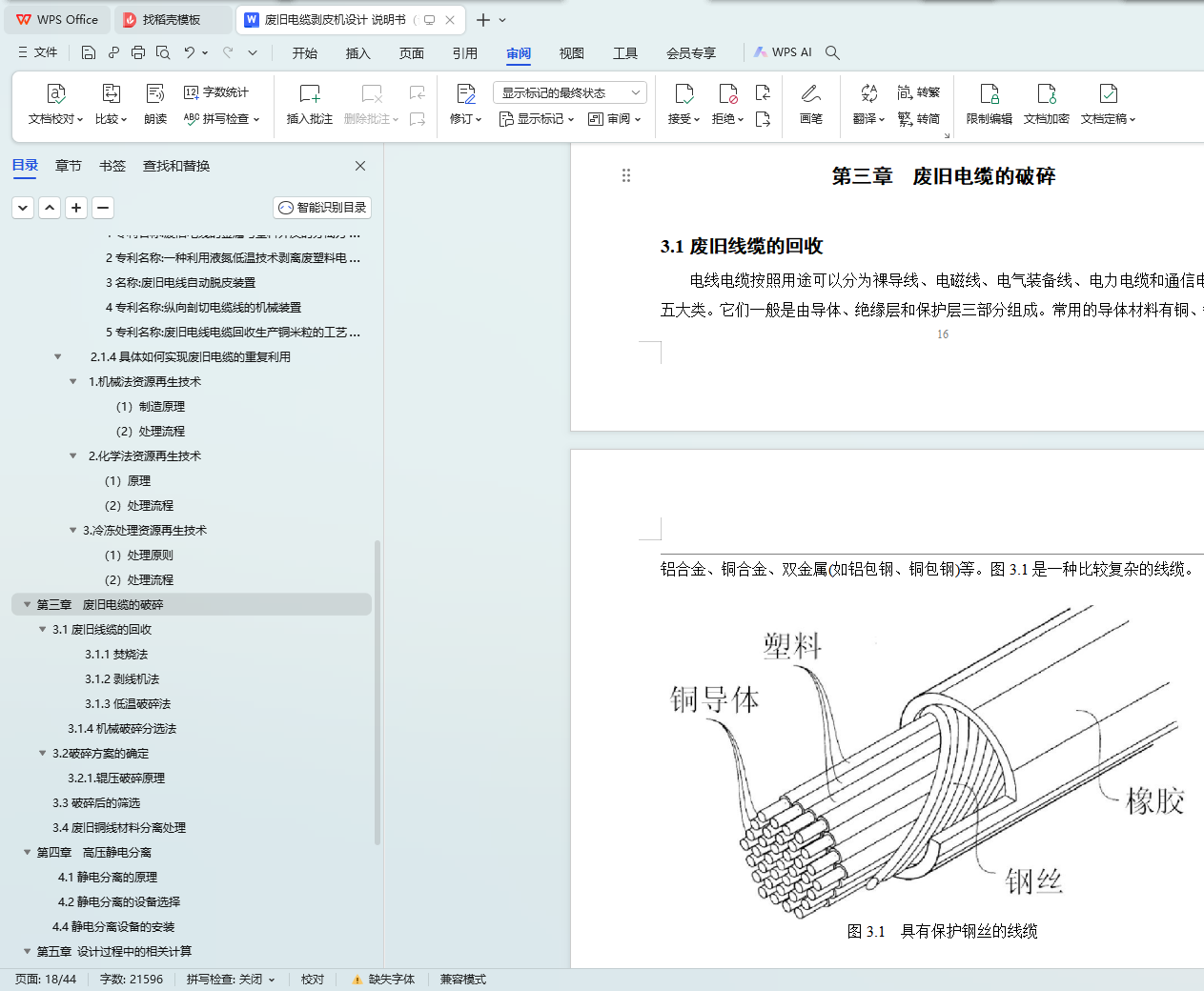
Task: Collapse the 第四章 高压静电分离 node
Action: click(x=27, y=852)
